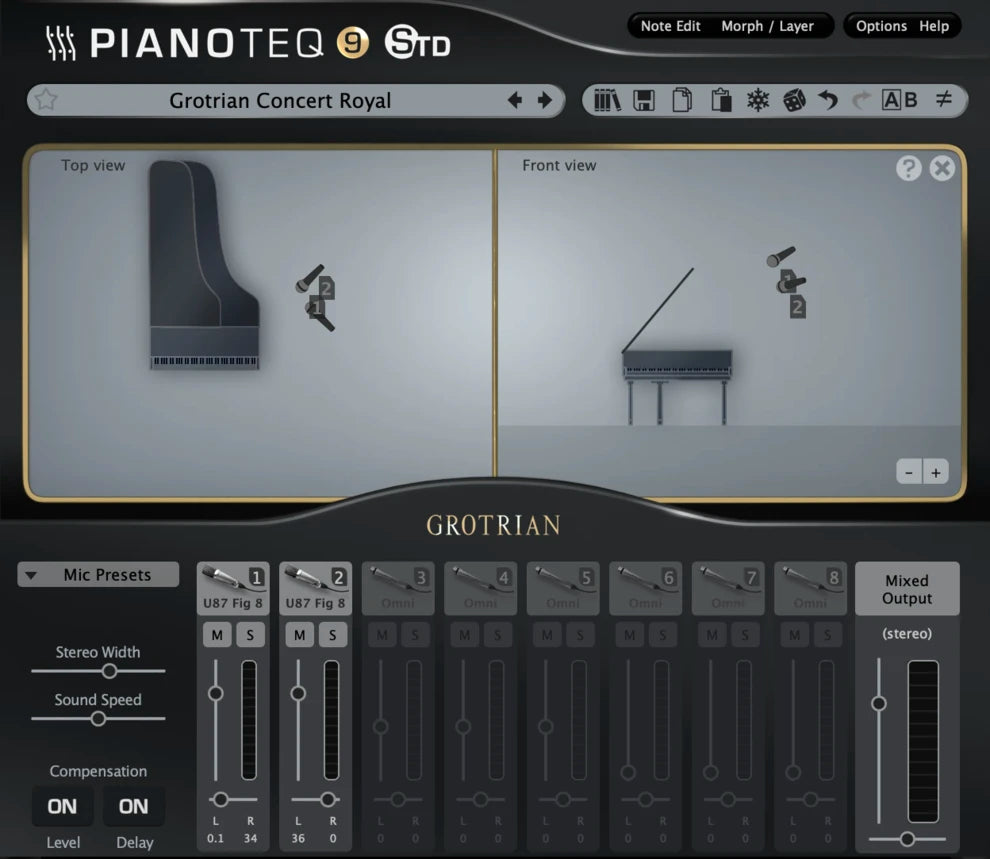Solo microphone channel 2
Viewport: 990px width, 859px height.
coord(333,634)
